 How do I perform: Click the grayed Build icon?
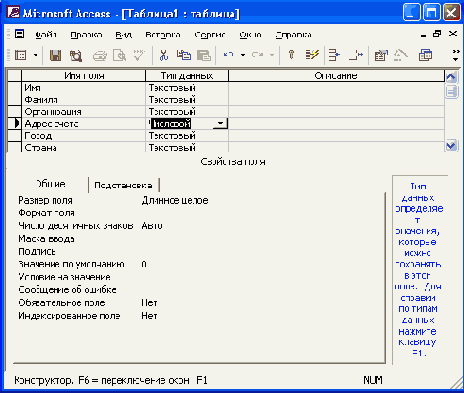(401, 55)
